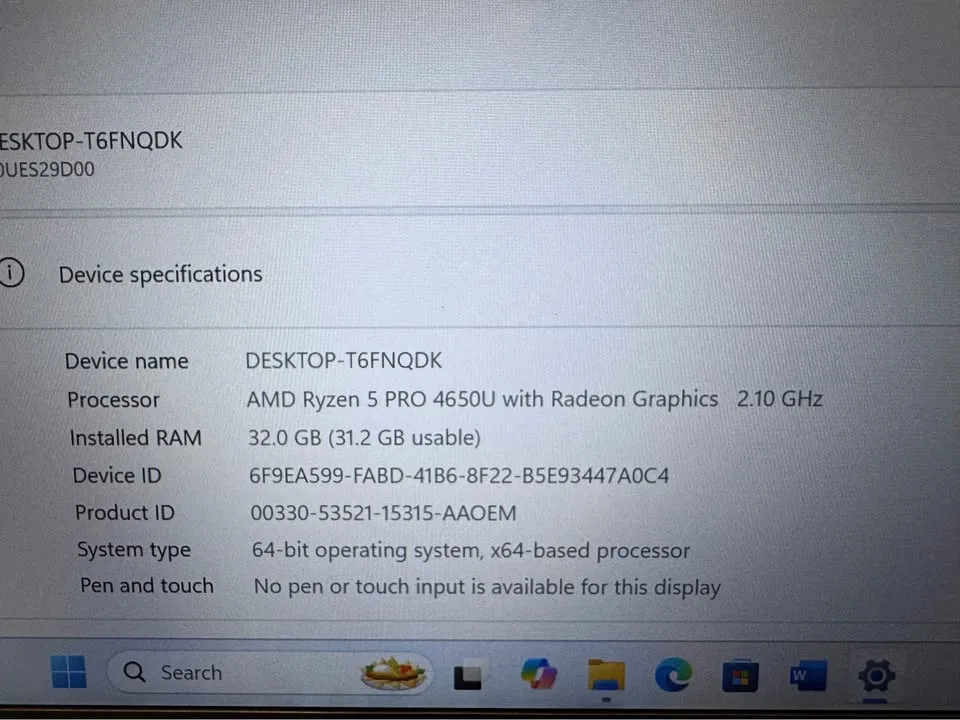This screenshot has height=720, width=960.
Task: Open the Settings gear on the taskbar
Action: pos(876,675)
